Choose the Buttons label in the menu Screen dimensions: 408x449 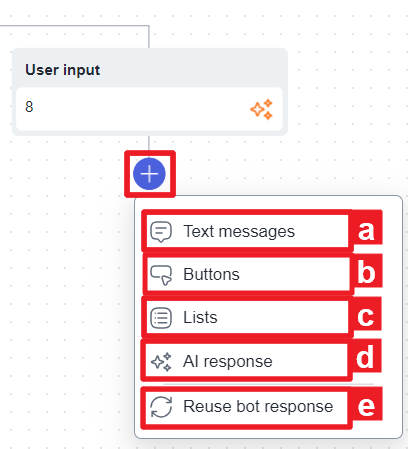[211, 274]
